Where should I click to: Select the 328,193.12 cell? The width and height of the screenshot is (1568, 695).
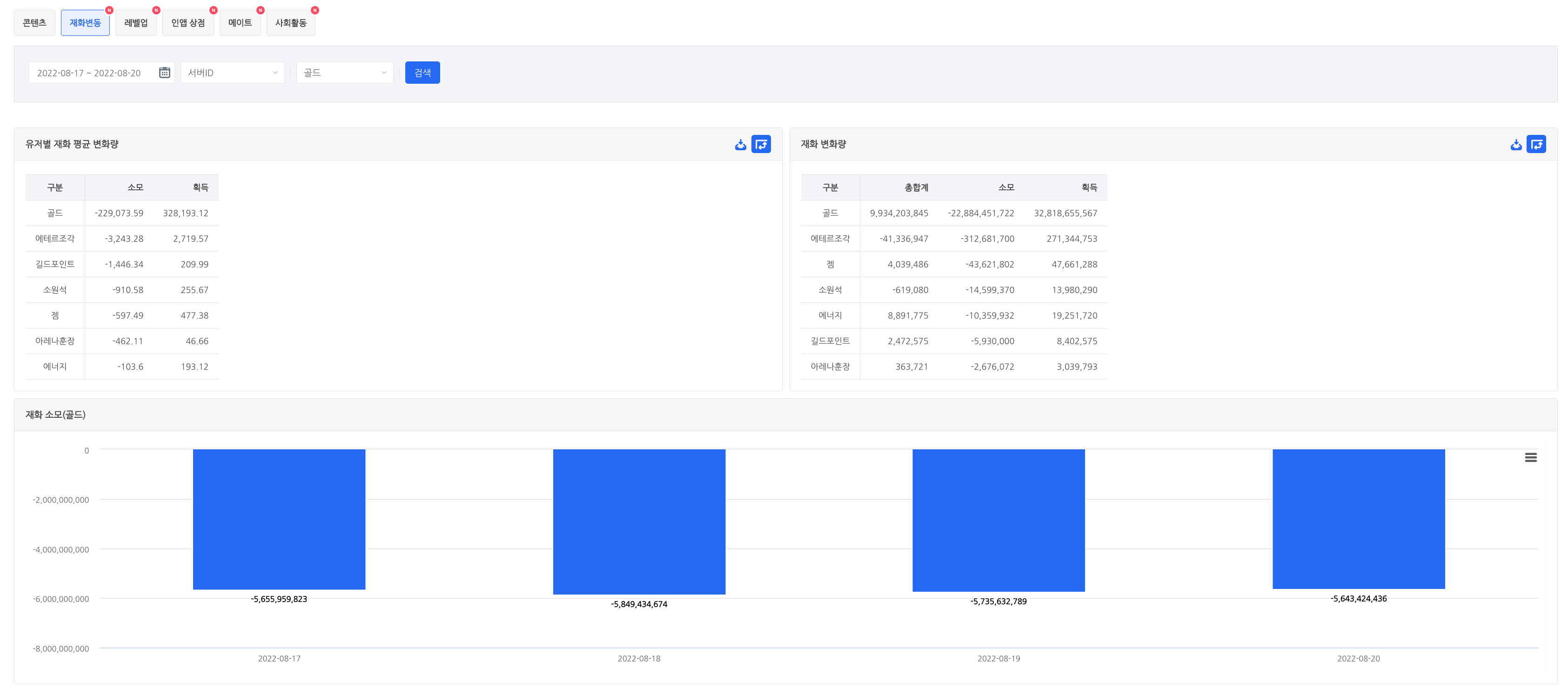tap(186, 213)
